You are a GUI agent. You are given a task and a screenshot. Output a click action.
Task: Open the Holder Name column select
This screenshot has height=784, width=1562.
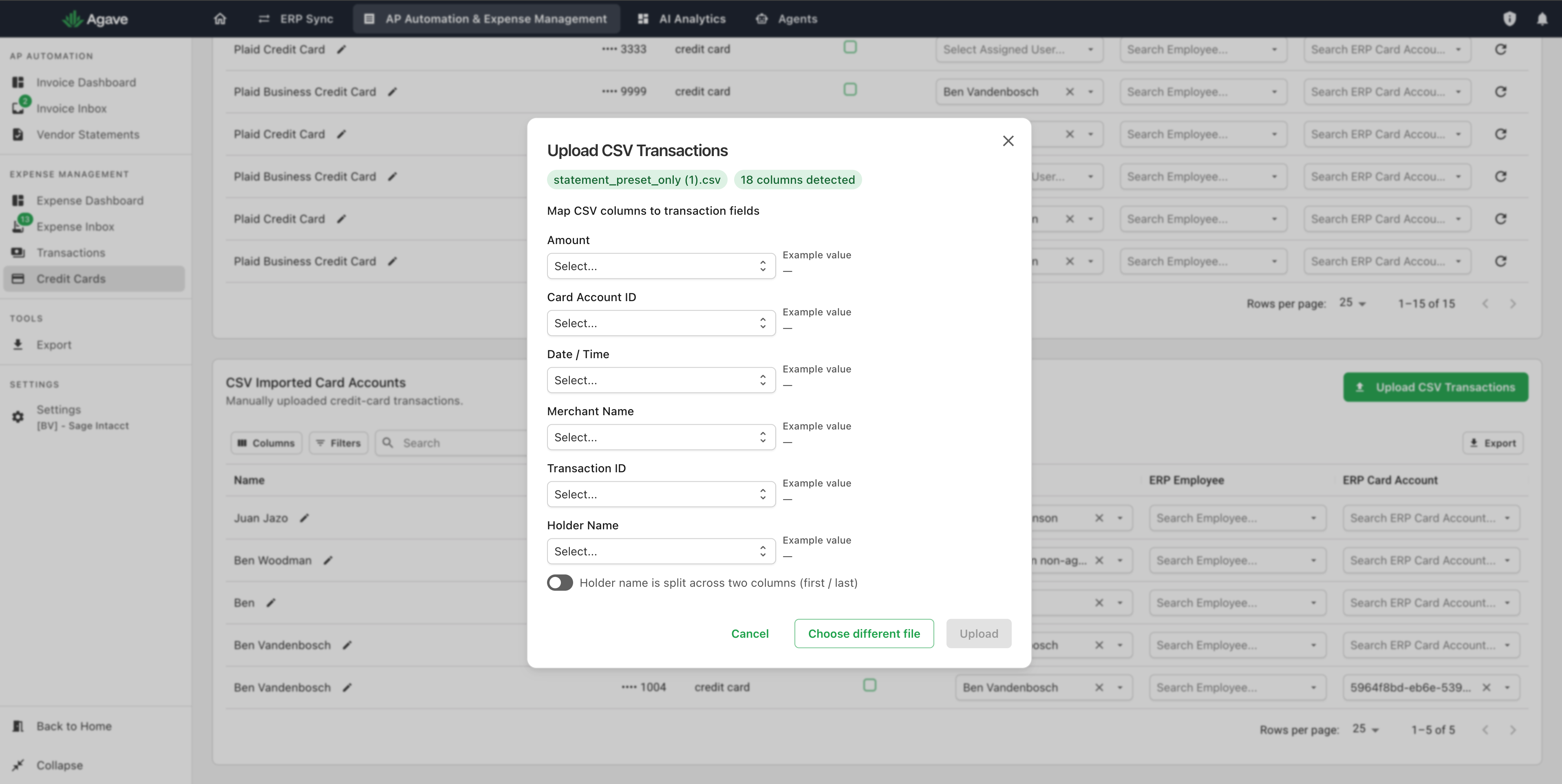(661, 551)
